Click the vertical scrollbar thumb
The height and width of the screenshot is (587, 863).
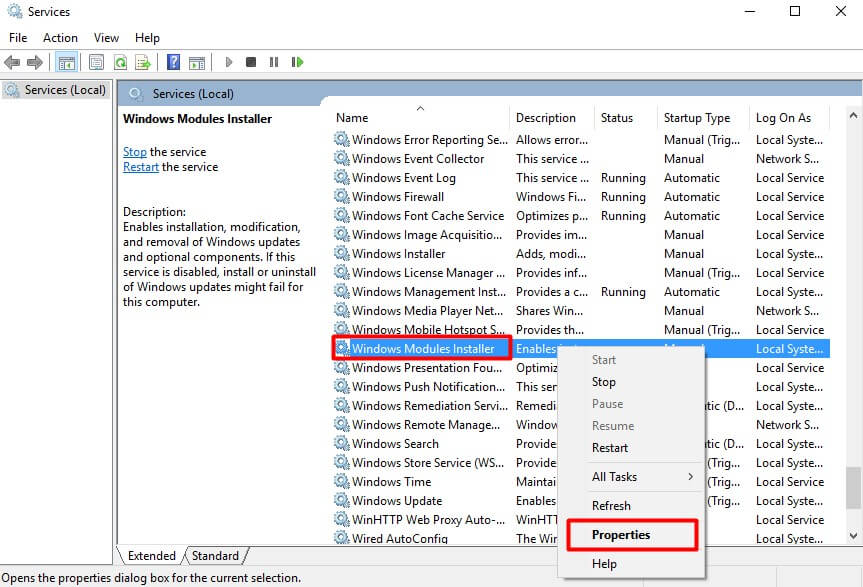coord(854,488)
